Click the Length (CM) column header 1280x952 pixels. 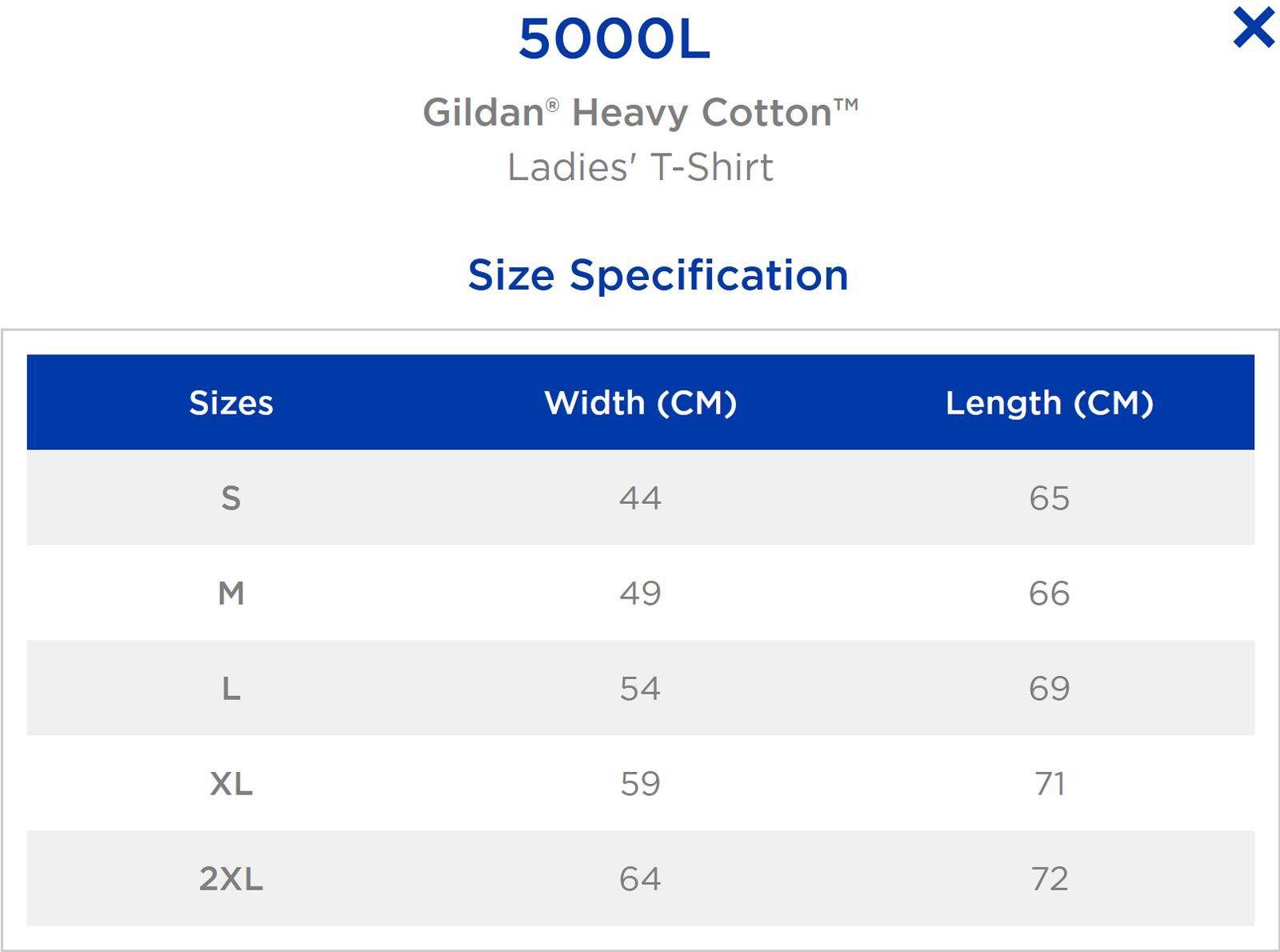(x=1049, y=402)
